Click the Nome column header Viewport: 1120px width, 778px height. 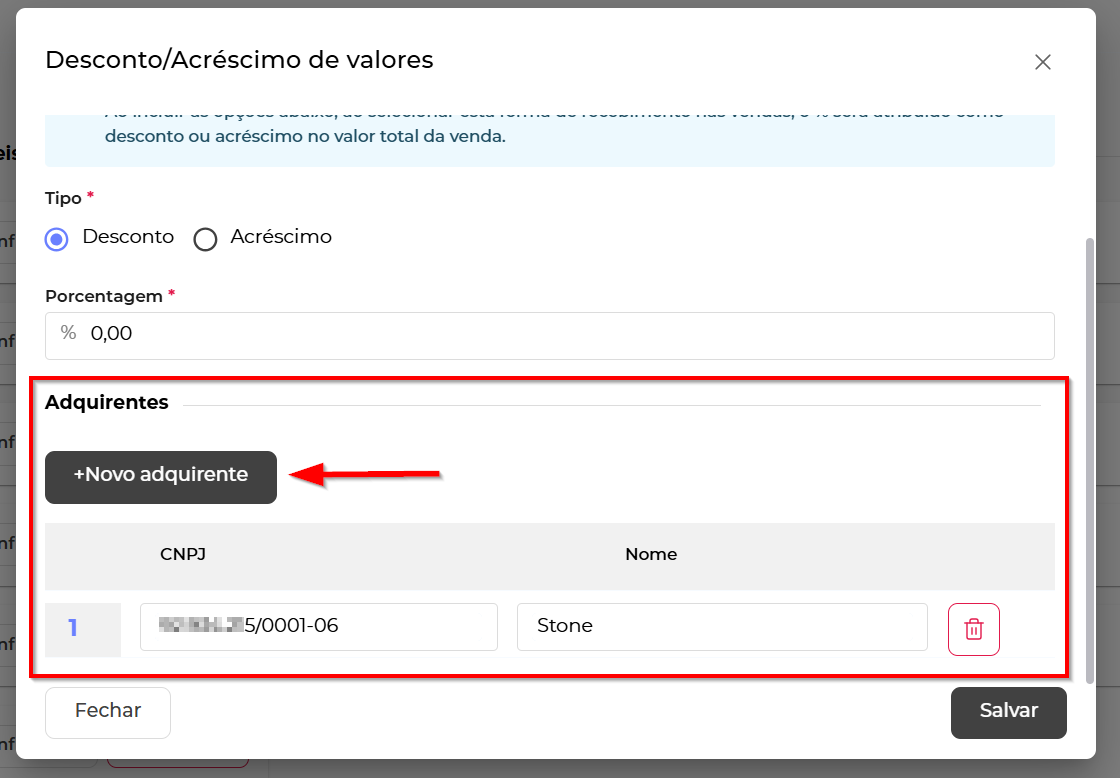coord(651,554)
